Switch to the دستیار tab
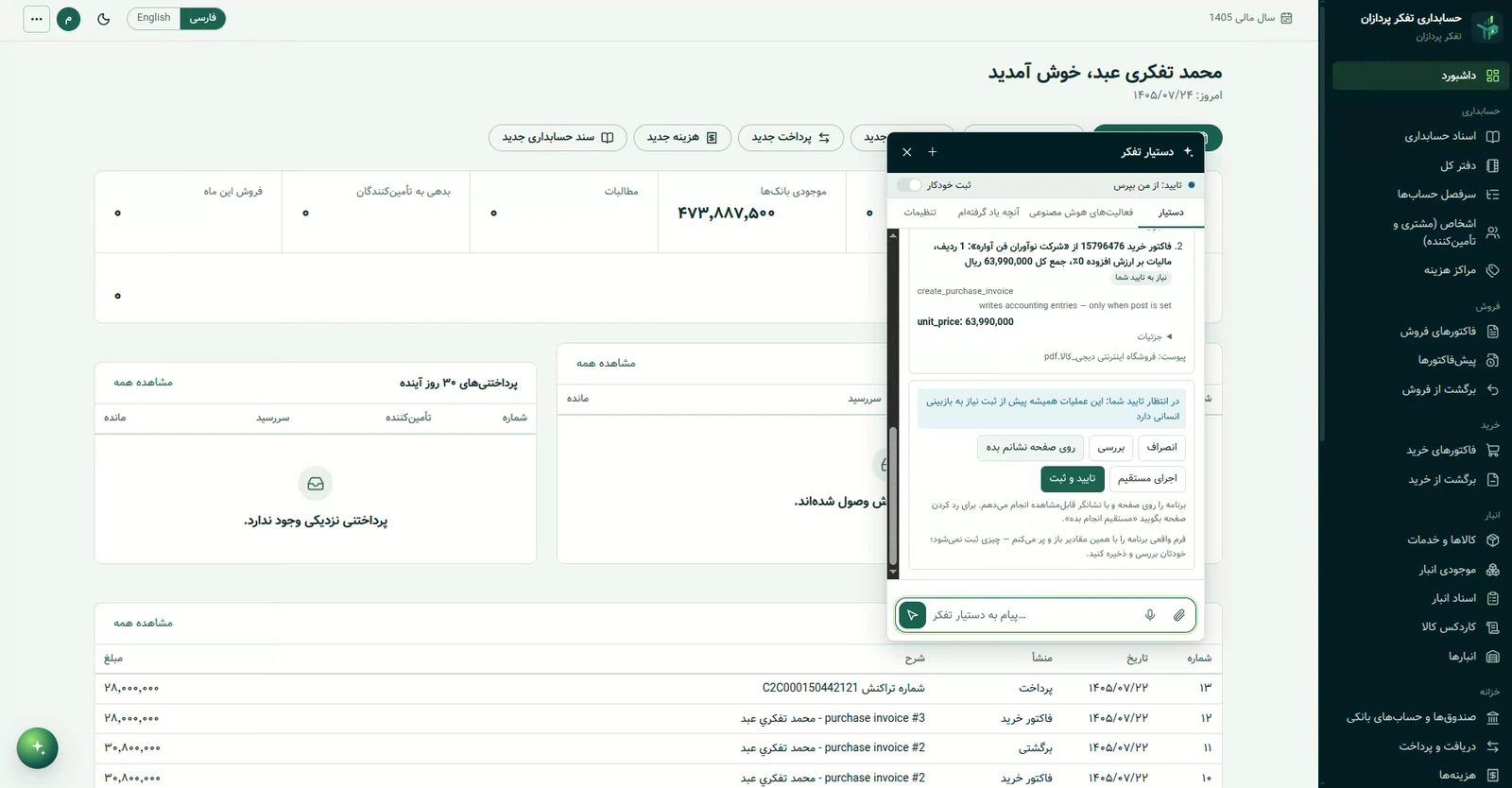Image resolution: width=1512 pixels, height=788 pixels. click(1171, 213)
